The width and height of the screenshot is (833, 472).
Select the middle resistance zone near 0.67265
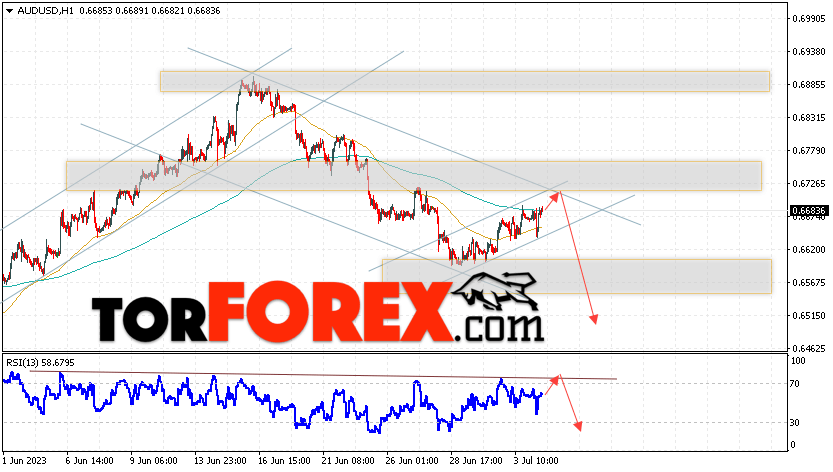414,176
